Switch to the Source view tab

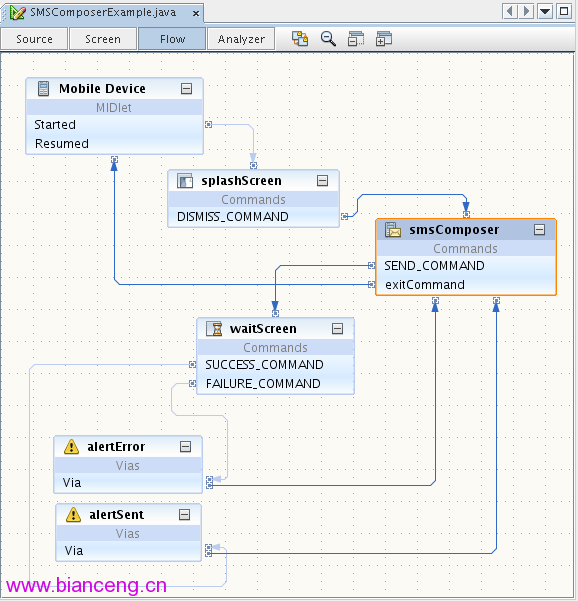[x=34, y=39]
